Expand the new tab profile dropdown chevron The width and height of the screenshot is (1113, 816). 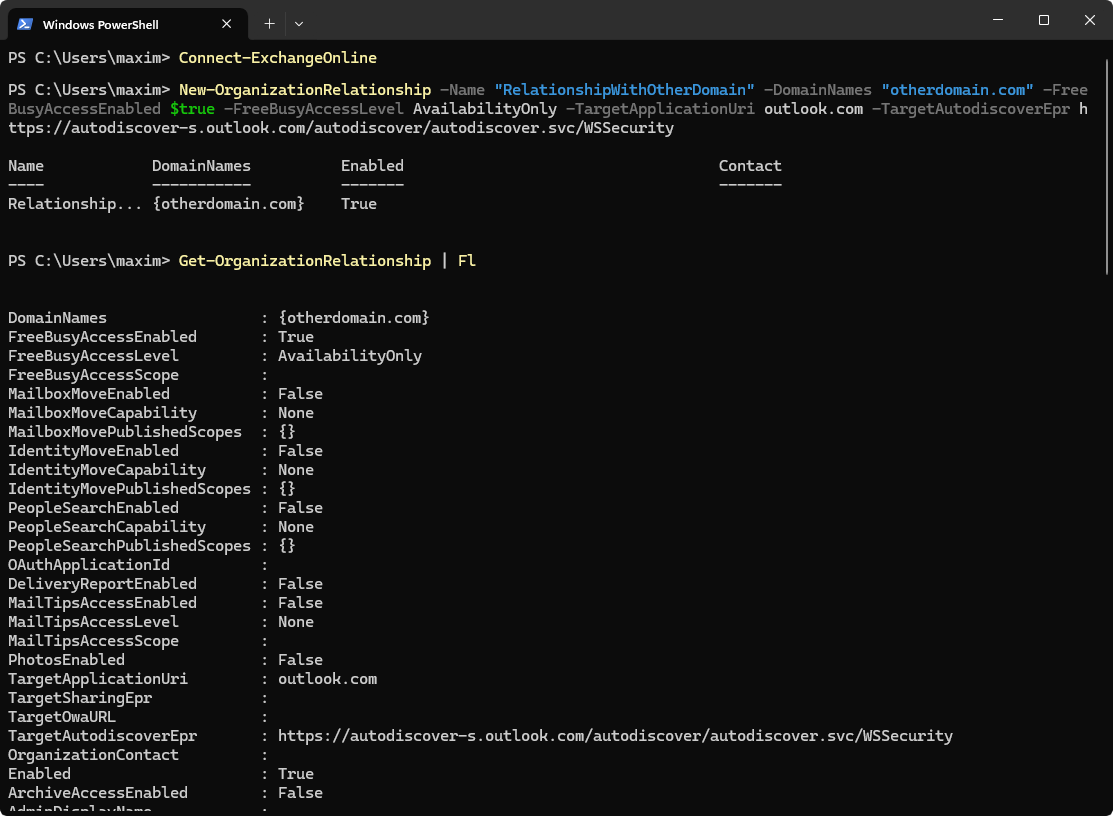pyautogui.click(x=299, y=23)
